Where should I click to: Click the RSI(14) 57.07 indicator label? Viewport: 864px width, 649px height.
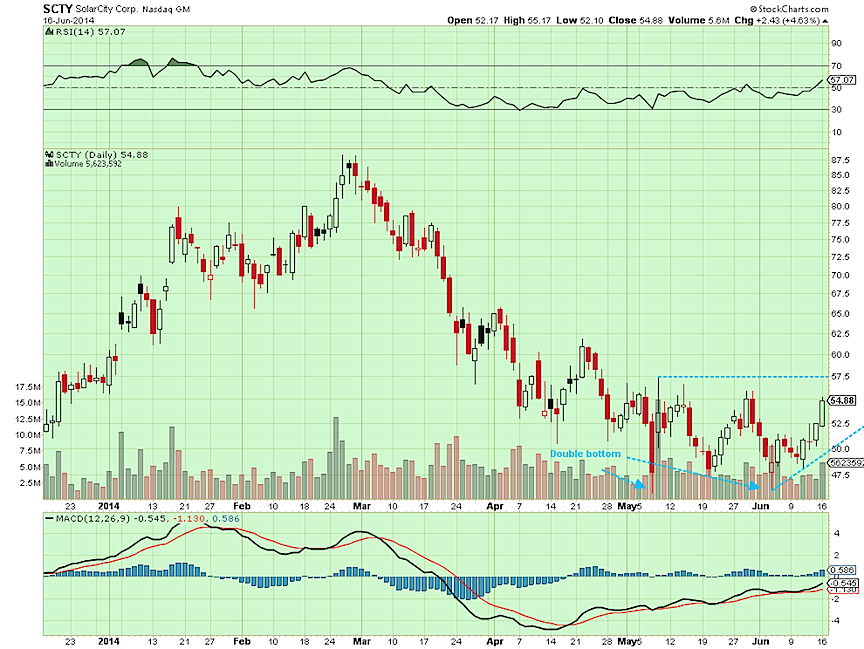90,32
